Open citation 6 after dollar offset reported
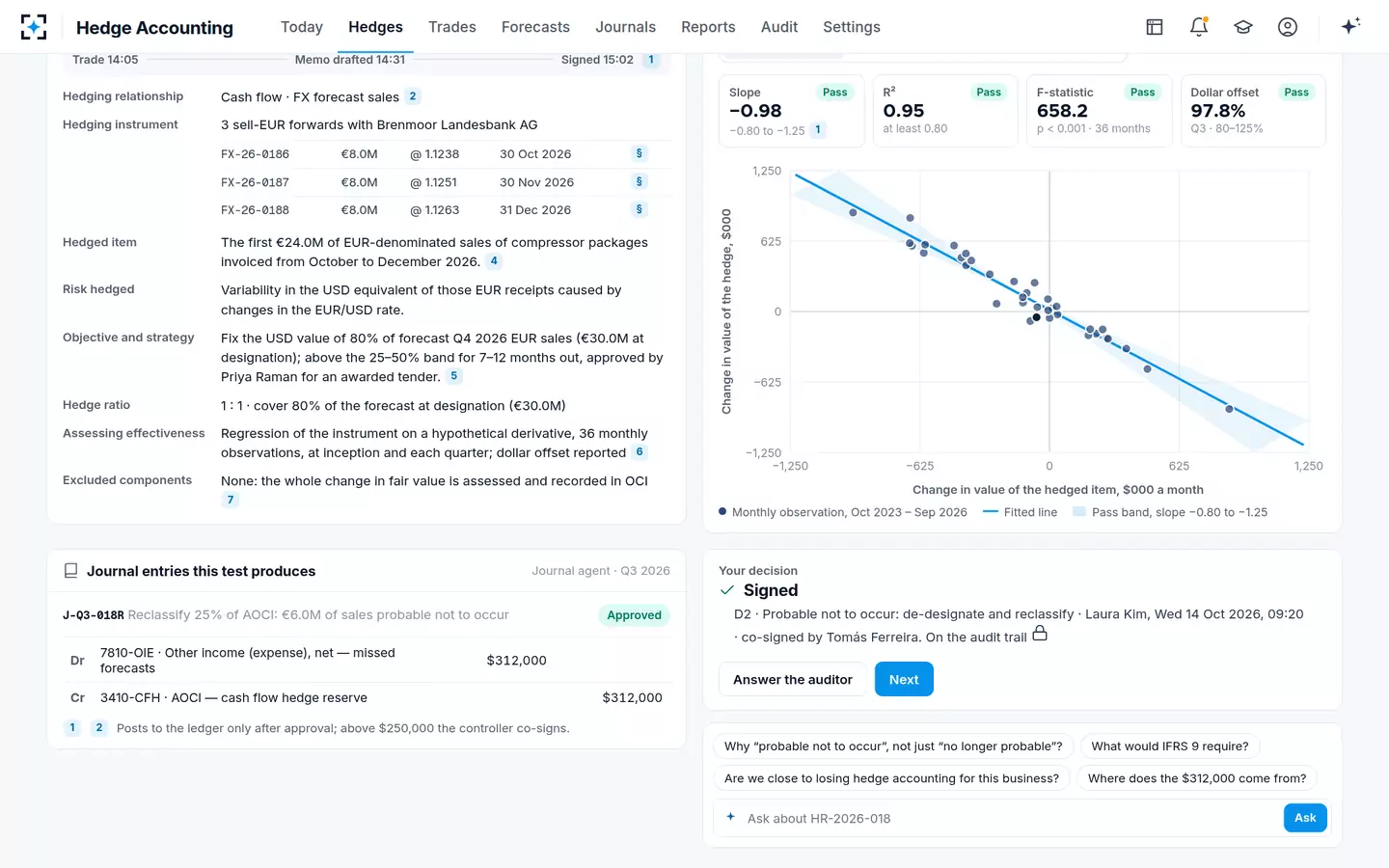This screenshot has height=868, width=1389. 640,452
